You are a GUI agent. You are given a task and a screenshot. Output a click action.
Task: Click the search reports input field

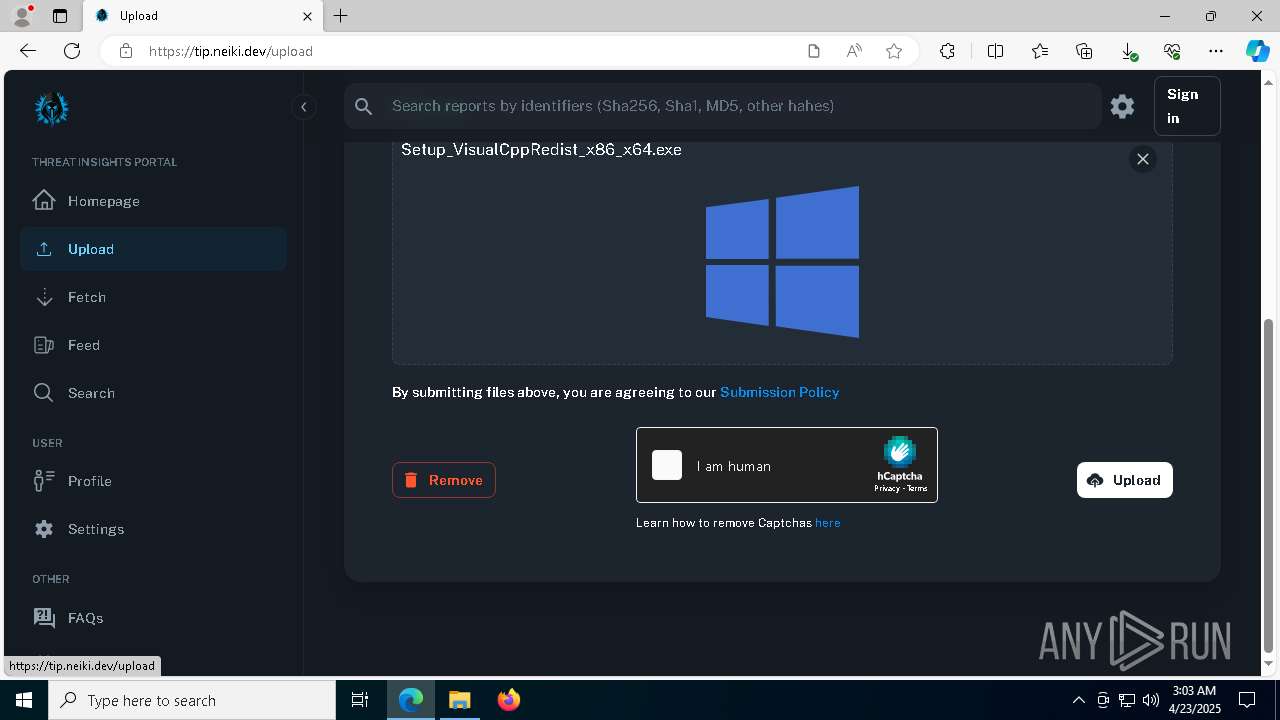pos(740,106)
